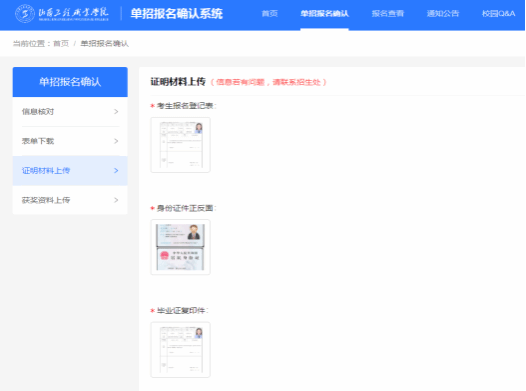Click the college logo emblem in header
Screen dimensions: 526x391
tap(25, 14)
